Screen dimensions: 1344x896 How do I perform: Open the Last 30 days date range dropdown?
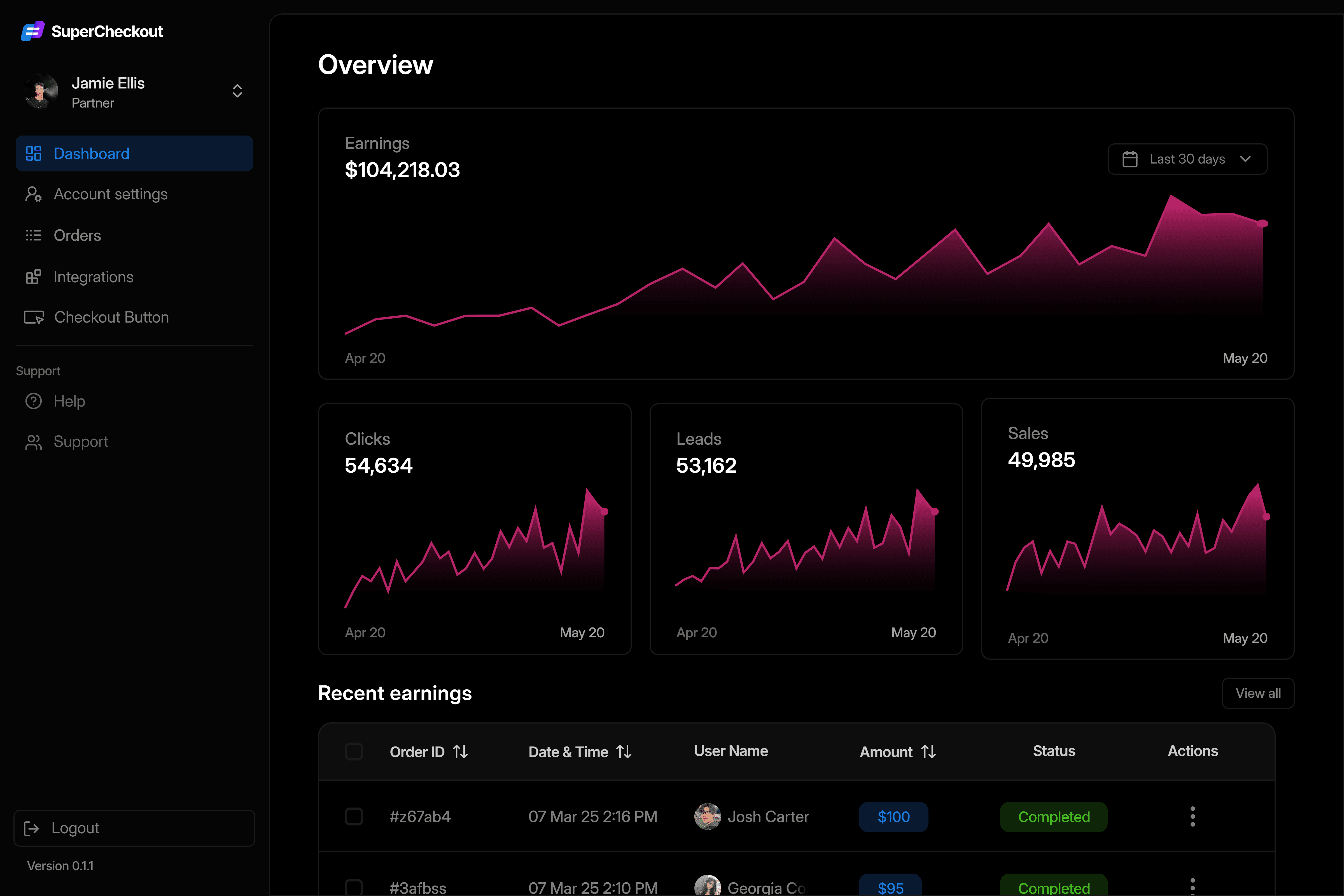coord(1187,159)
